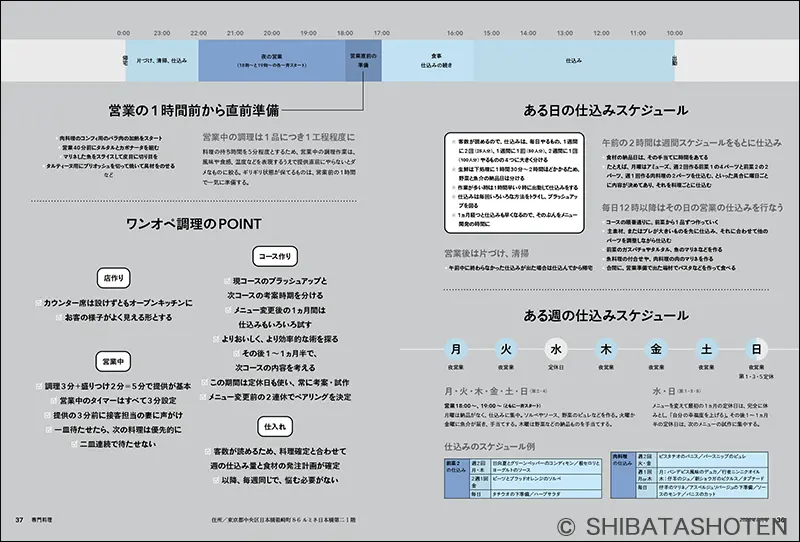Image resolution: width=800 pixels, height=542 pixels.
Task: Click the 21:00 time label
Action: coord(235,33)
